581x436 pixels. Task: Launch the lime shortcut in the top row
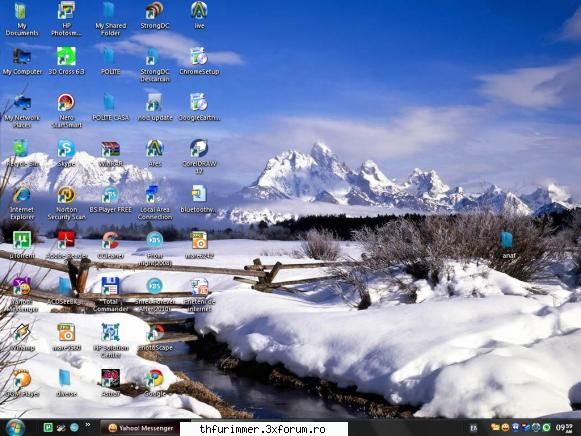[199, 16]
